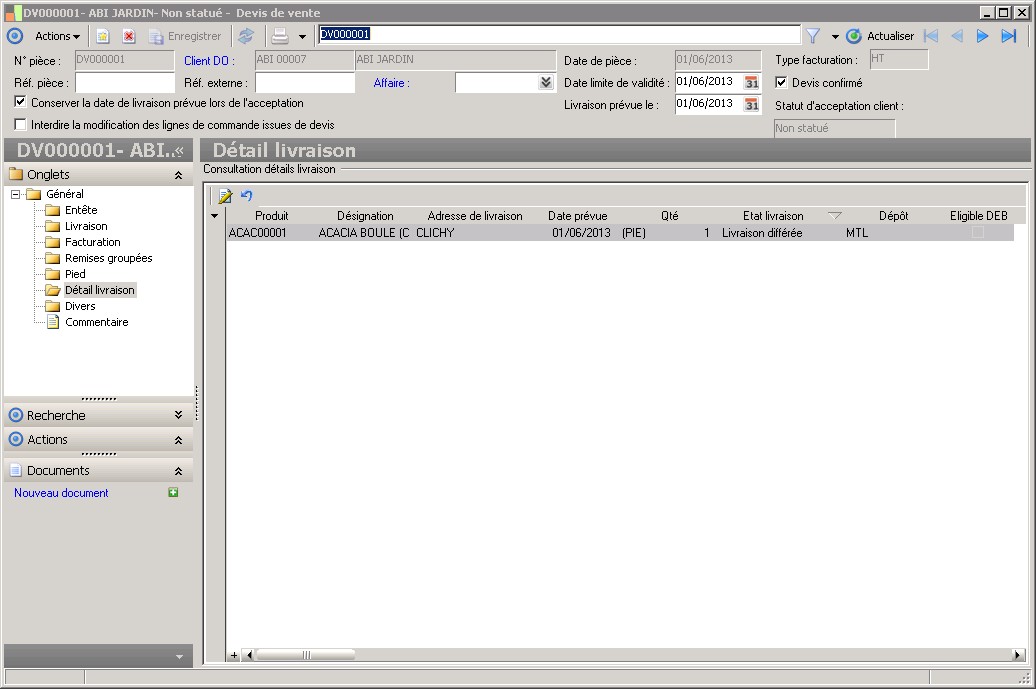Select Facturation in the Onglets tree
1036x689 pixels.
pos(92,242)
